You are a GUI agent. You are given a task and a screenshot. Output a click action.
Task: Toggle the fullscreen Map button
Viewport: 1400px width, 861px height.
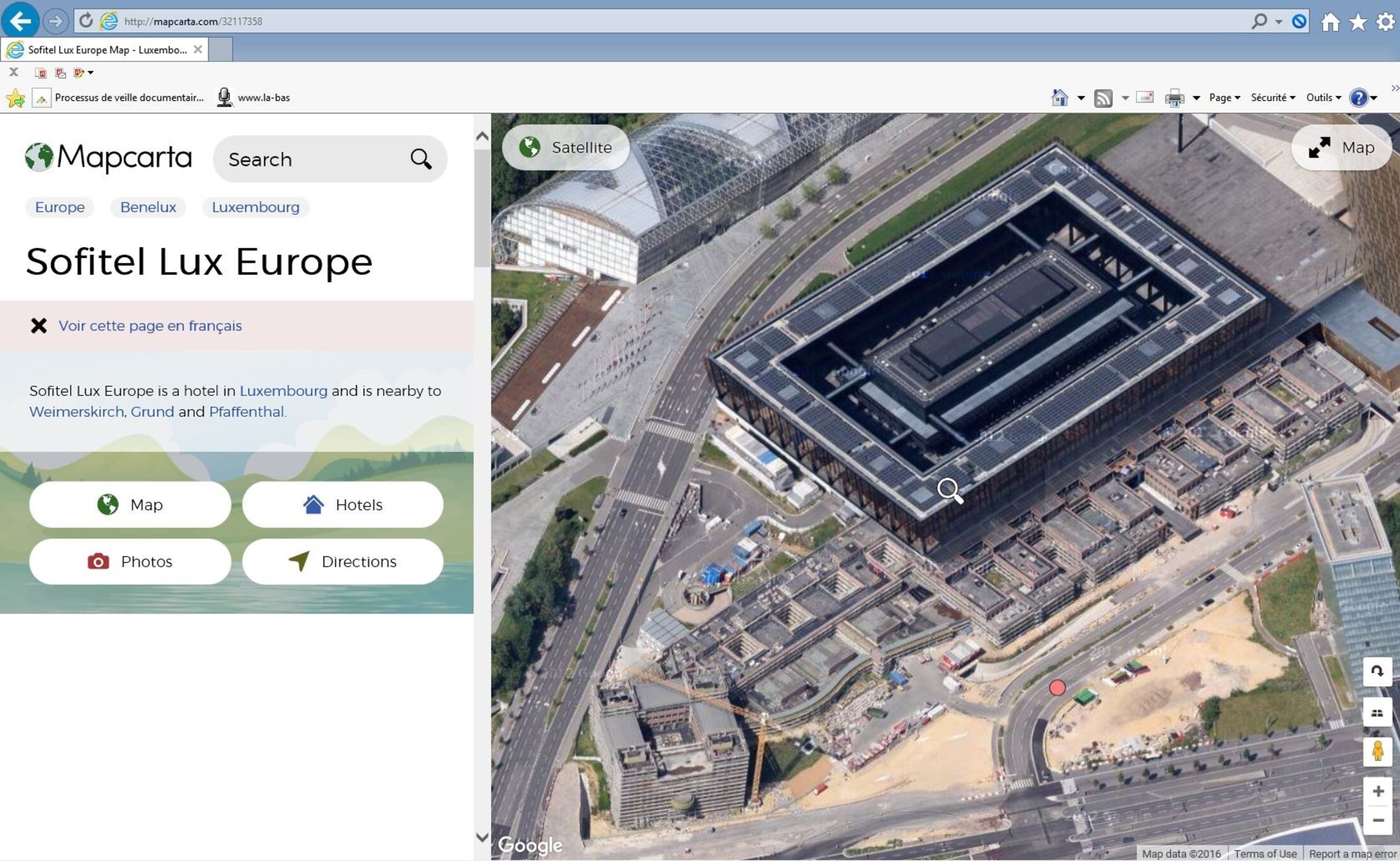pos(1341,148)
